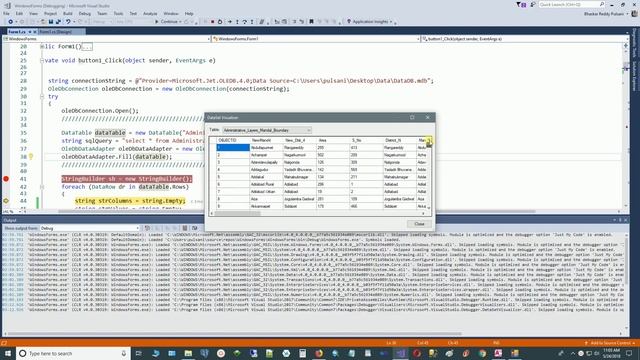Click the Navigate Backward icon
The width and height of the screenshot is (640, 360).
point(10,22)
